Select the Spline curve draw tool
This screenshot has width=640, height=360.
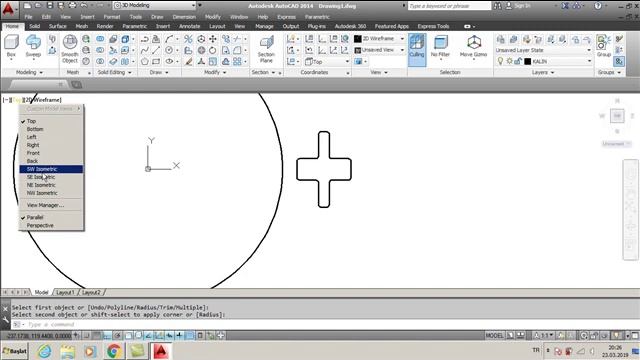[144, 50]
